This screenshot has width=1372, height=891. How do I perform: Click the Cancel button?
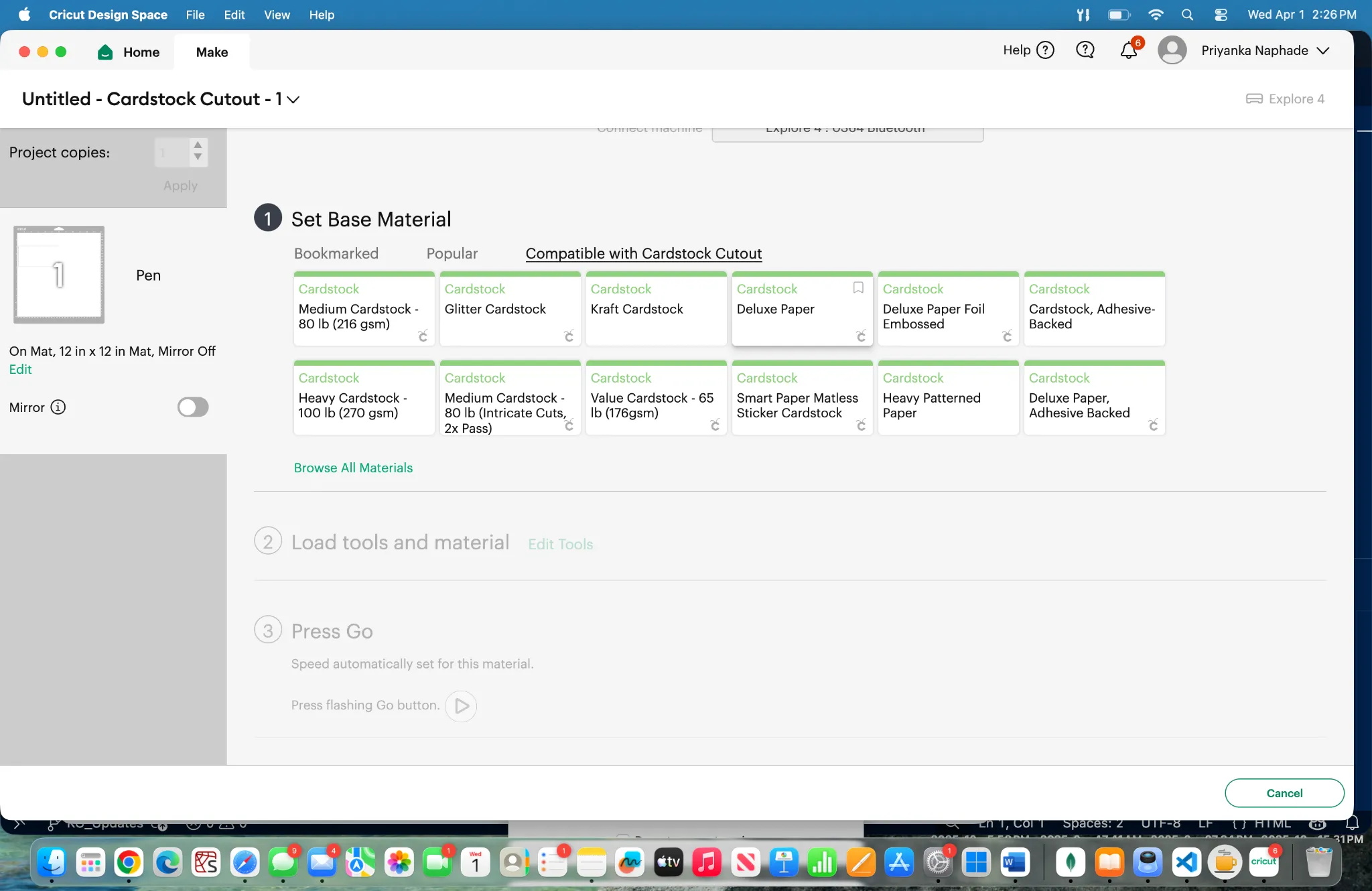click(1284, 793)
